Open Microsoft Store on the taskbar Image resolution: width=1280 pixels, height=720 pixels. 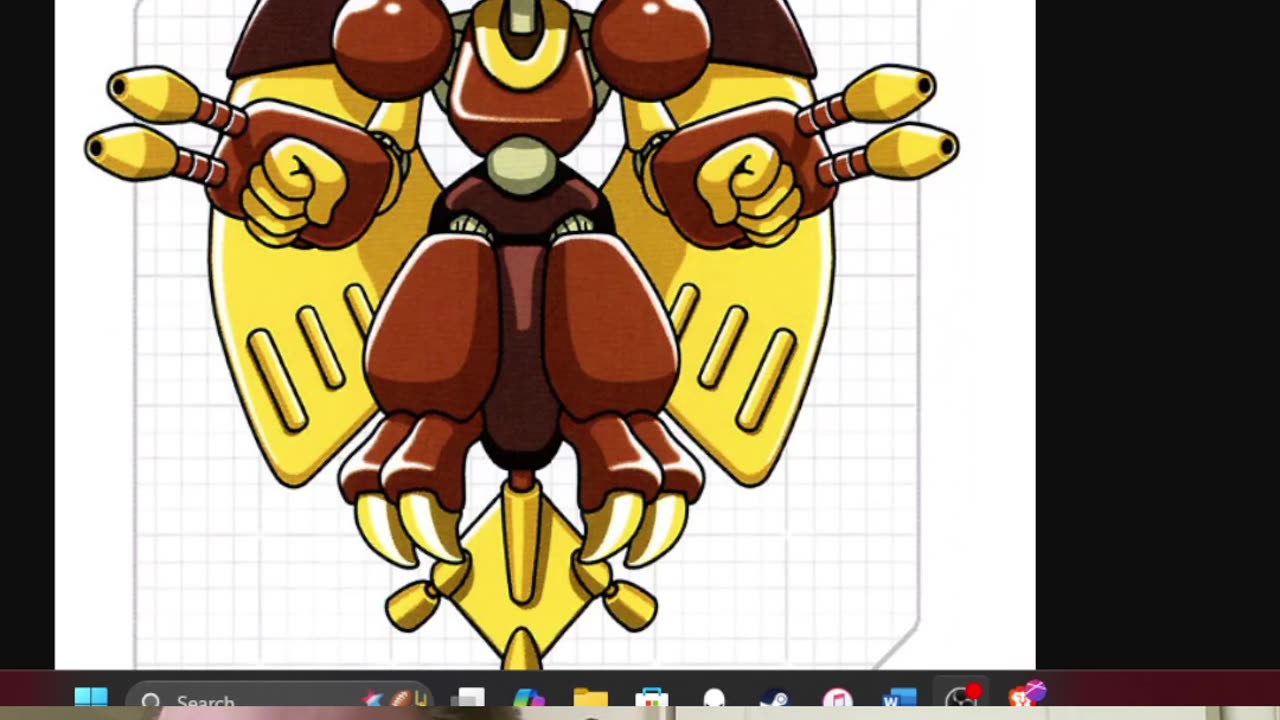click(x=652, y=698)
